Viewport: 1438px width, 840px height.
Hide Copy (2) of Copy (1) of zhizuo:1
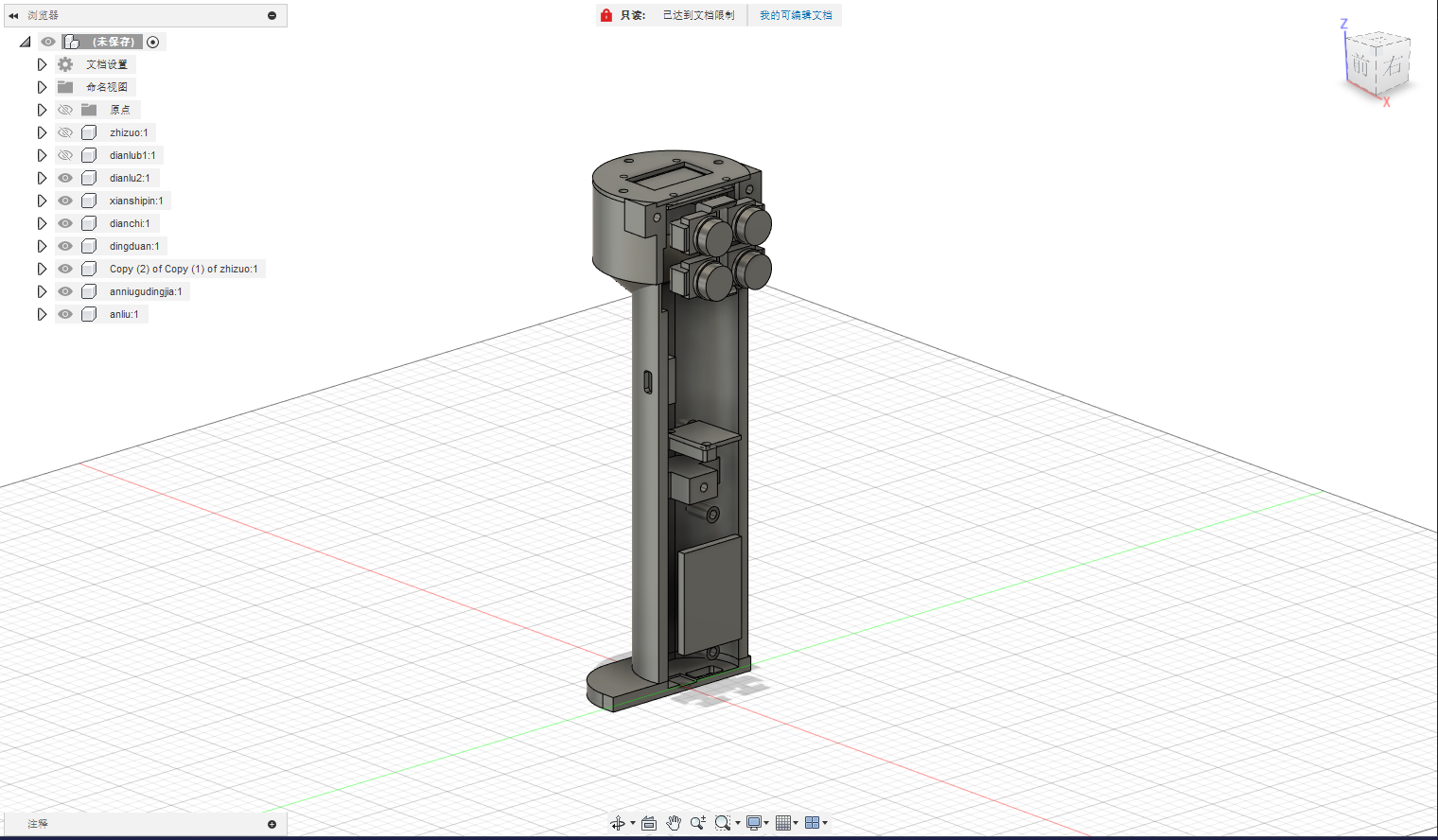click(x=65, y=269)
